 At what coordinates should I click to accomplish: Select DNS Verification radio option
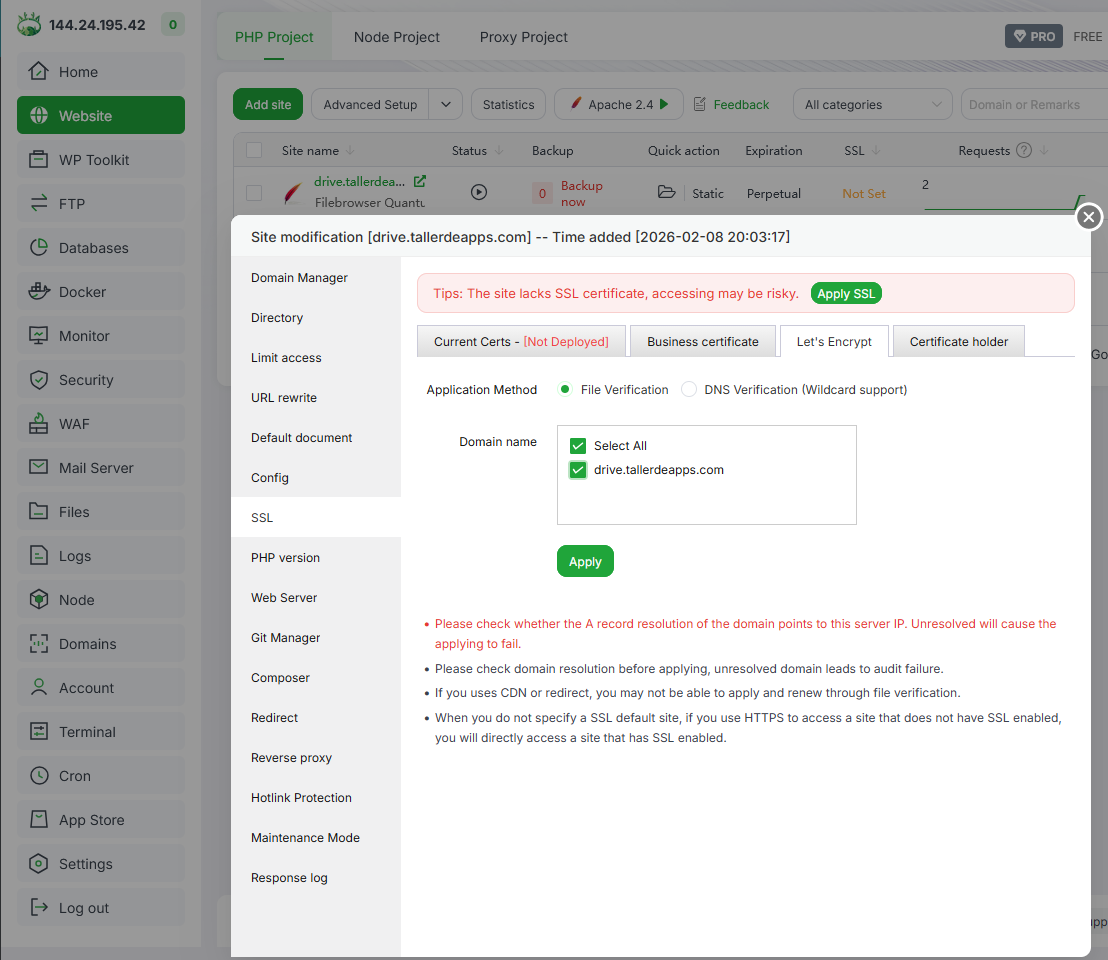689,390
